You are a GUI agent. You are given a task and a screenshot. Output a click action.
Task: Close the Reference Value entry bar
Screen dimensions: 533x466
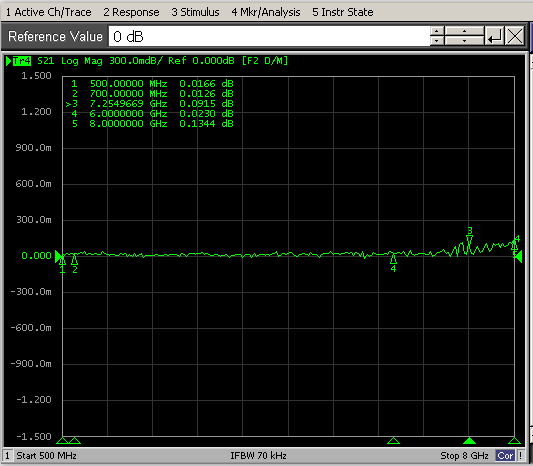(x=515, y=36)
